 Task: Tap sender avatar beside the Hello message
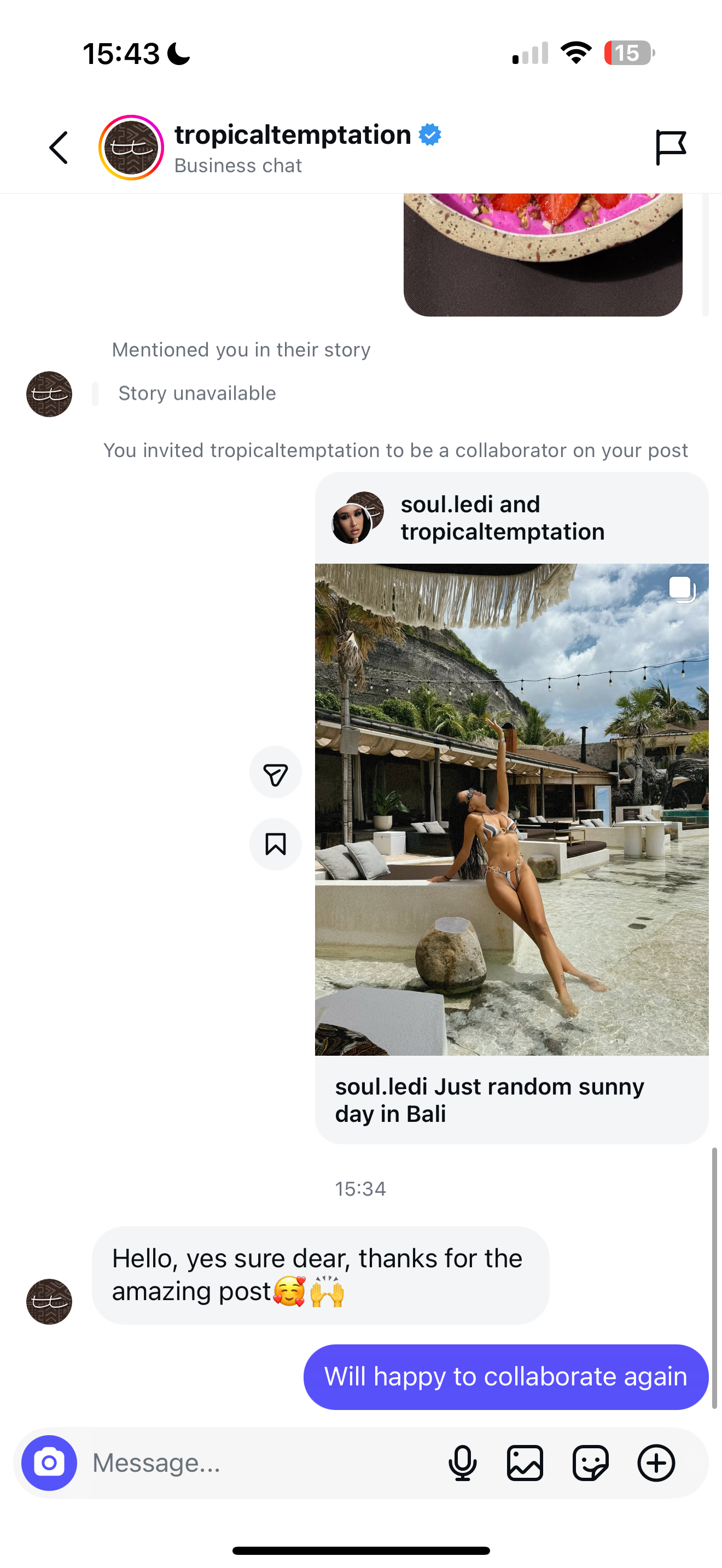coord(49,1301)
